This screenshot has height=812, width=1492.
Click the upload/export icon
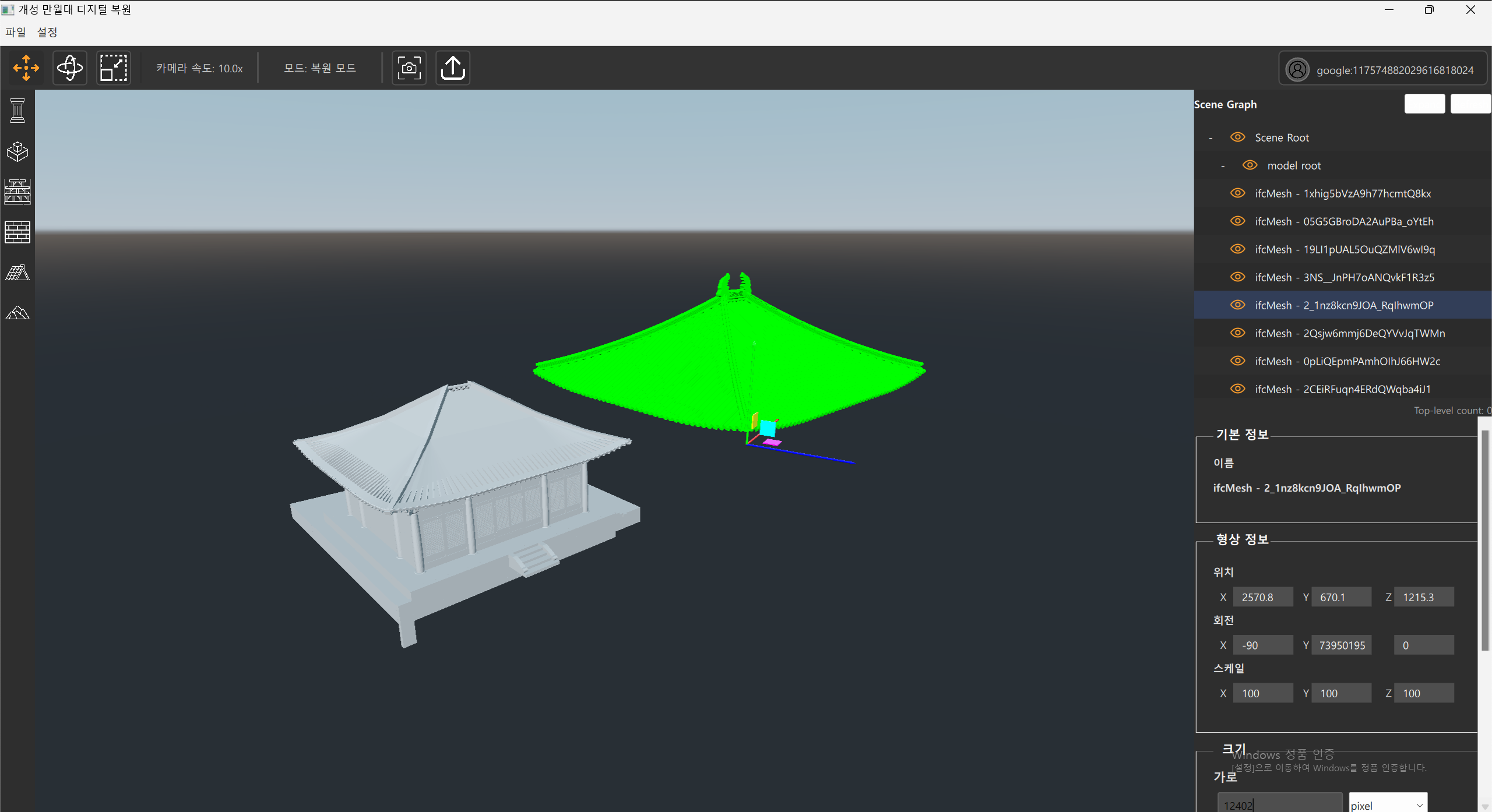(453, 68)
